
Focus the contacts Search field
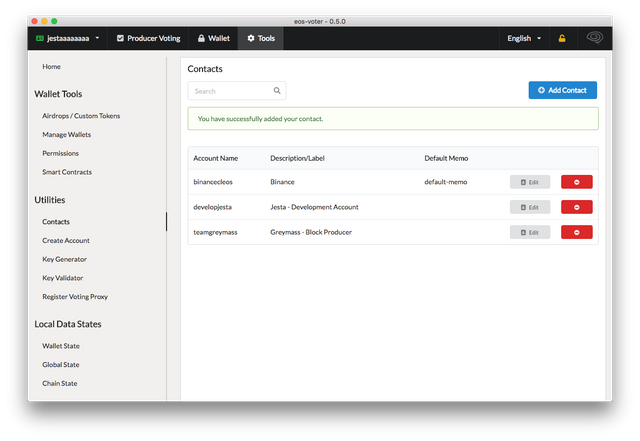[237, 91]
